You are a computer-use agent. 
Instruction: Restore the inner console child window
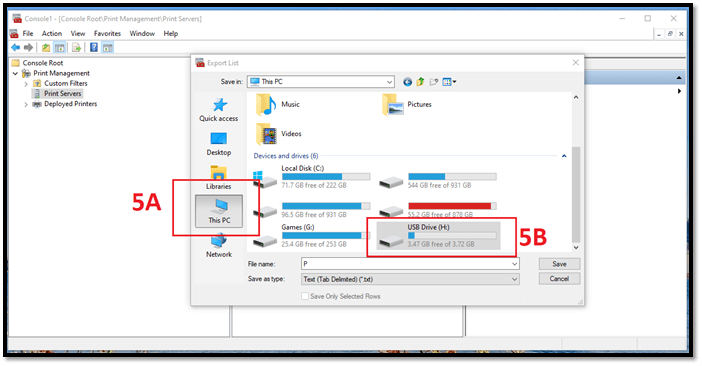tap(670, 34)
